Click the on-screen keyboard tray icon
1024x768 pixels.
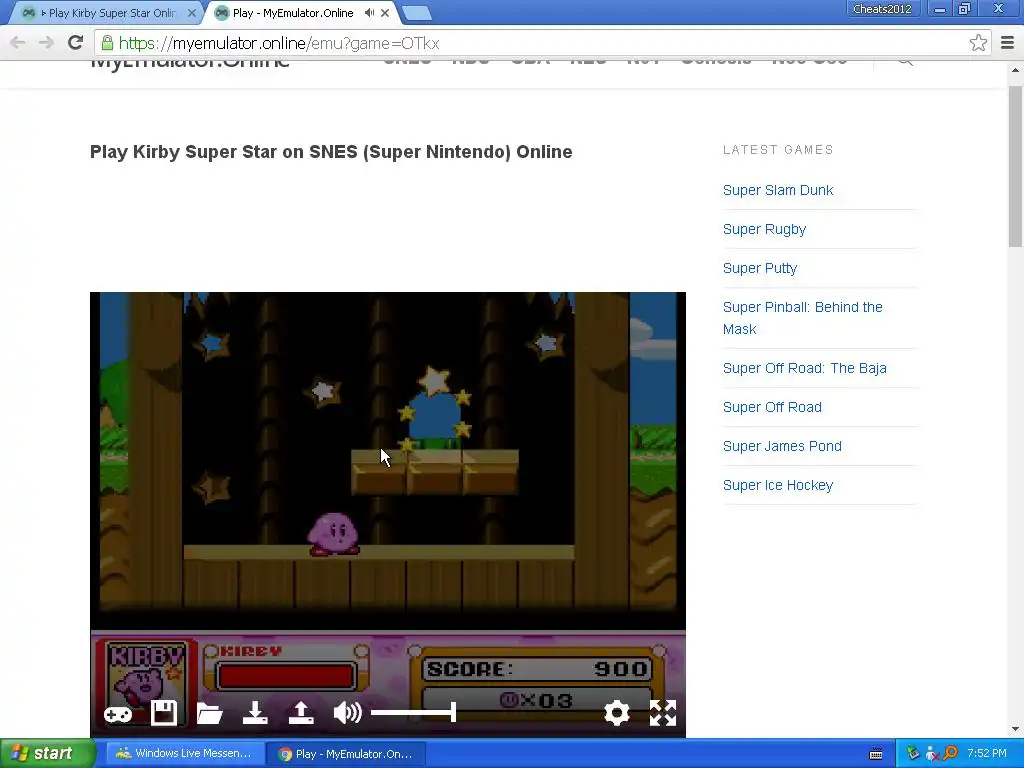tap(876, 754)
